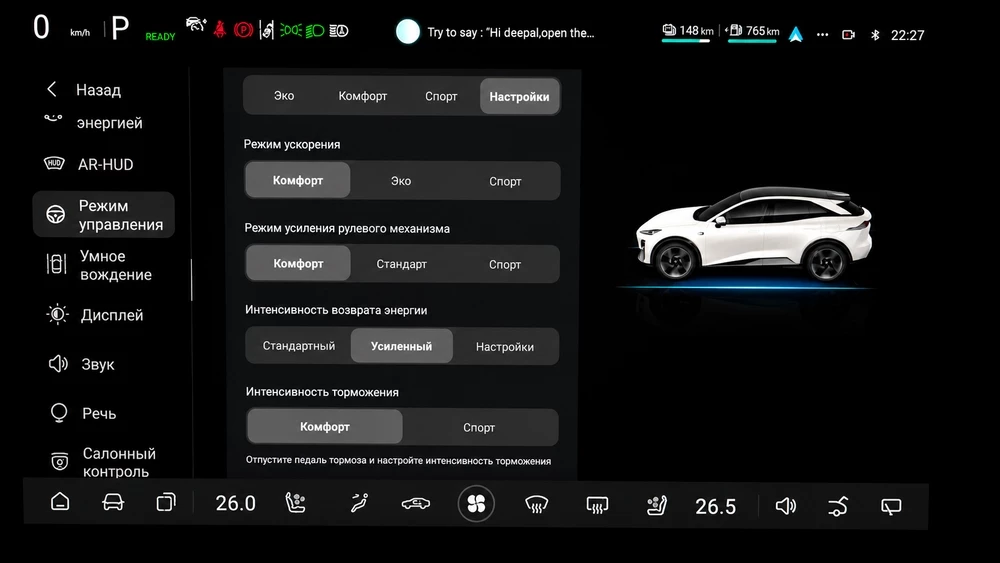
Task: Click the speaker icon next to Звук
Action: (x=58, y=364)
